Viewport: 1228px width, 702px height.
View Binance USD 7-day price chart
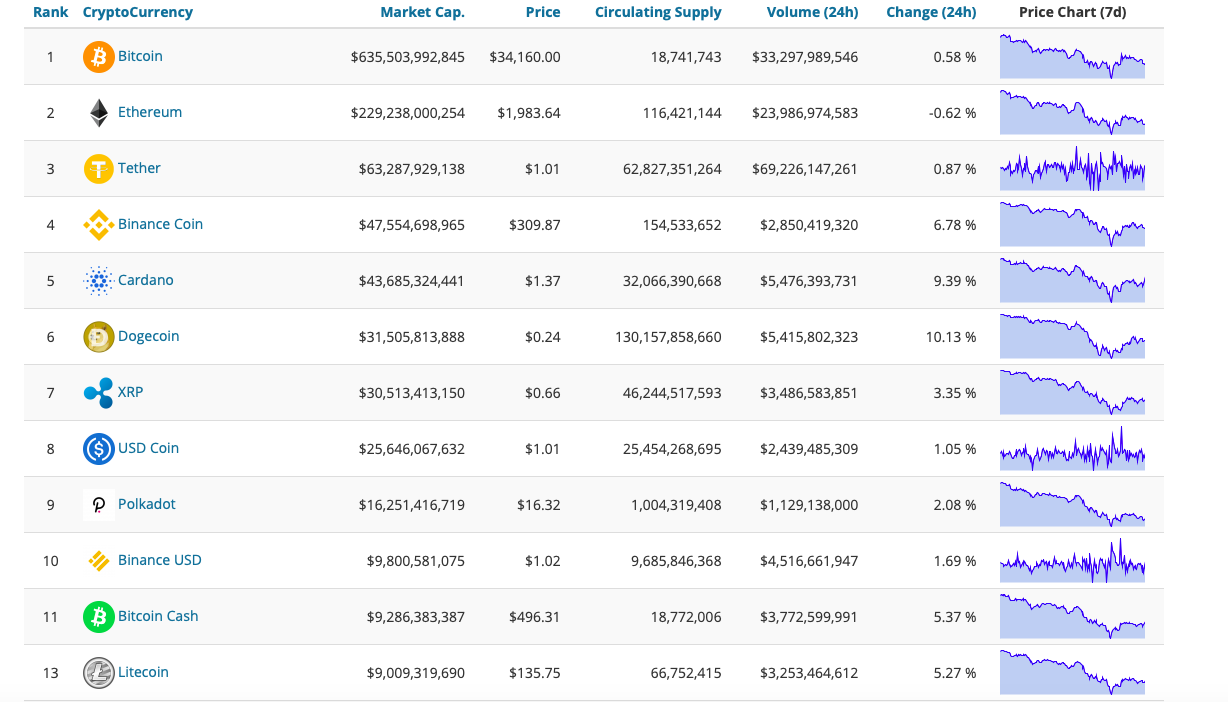coord(1072,561)
